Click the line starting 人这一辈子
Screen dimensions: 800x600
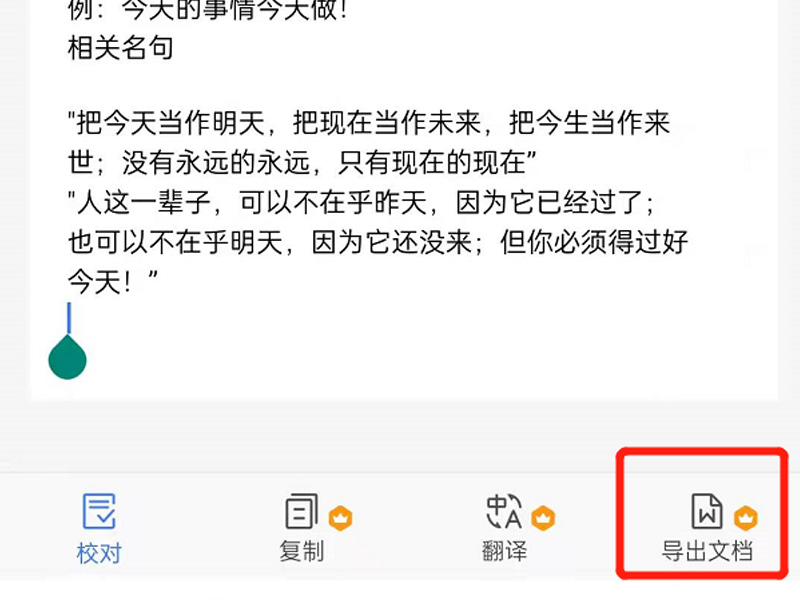tap(361, 203)
